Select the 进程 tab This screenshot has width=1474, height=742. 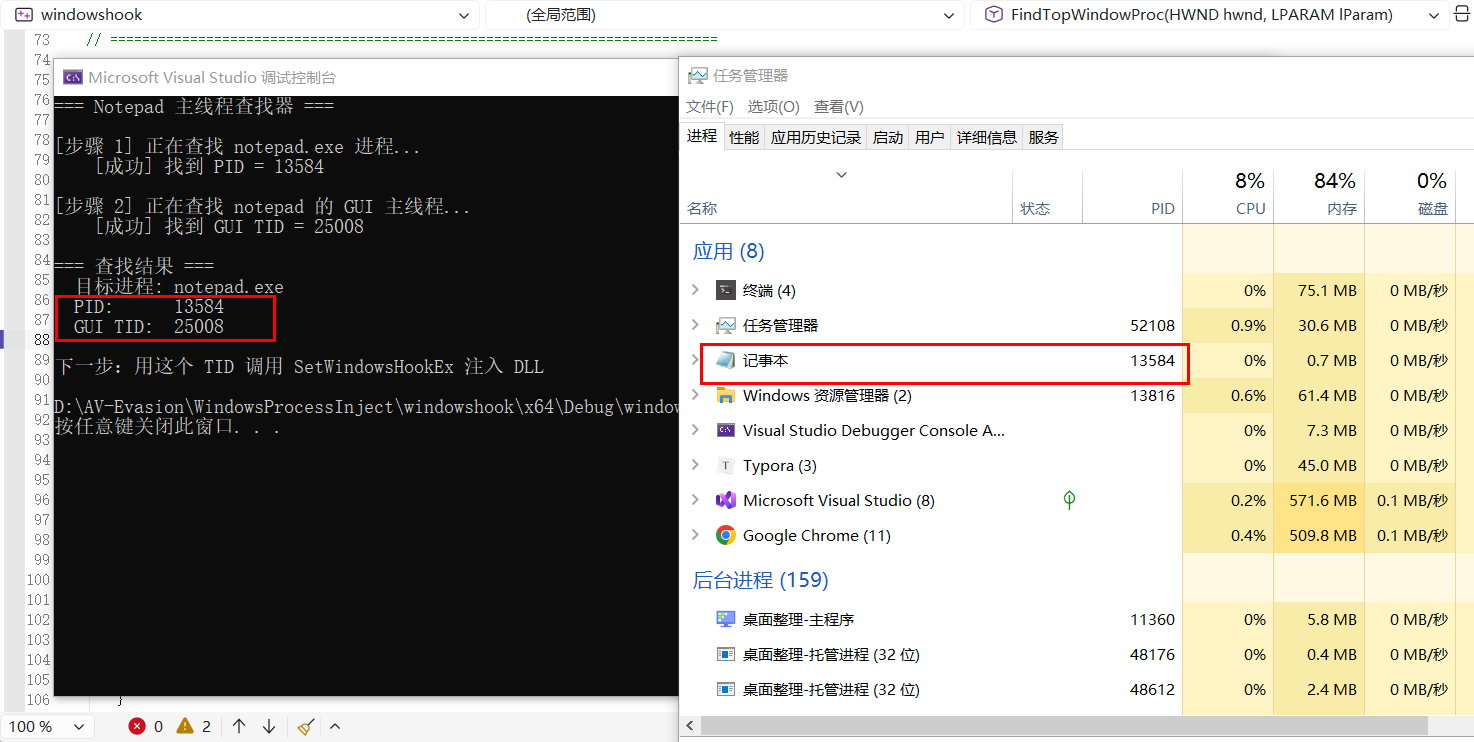(x=702, y=136)
